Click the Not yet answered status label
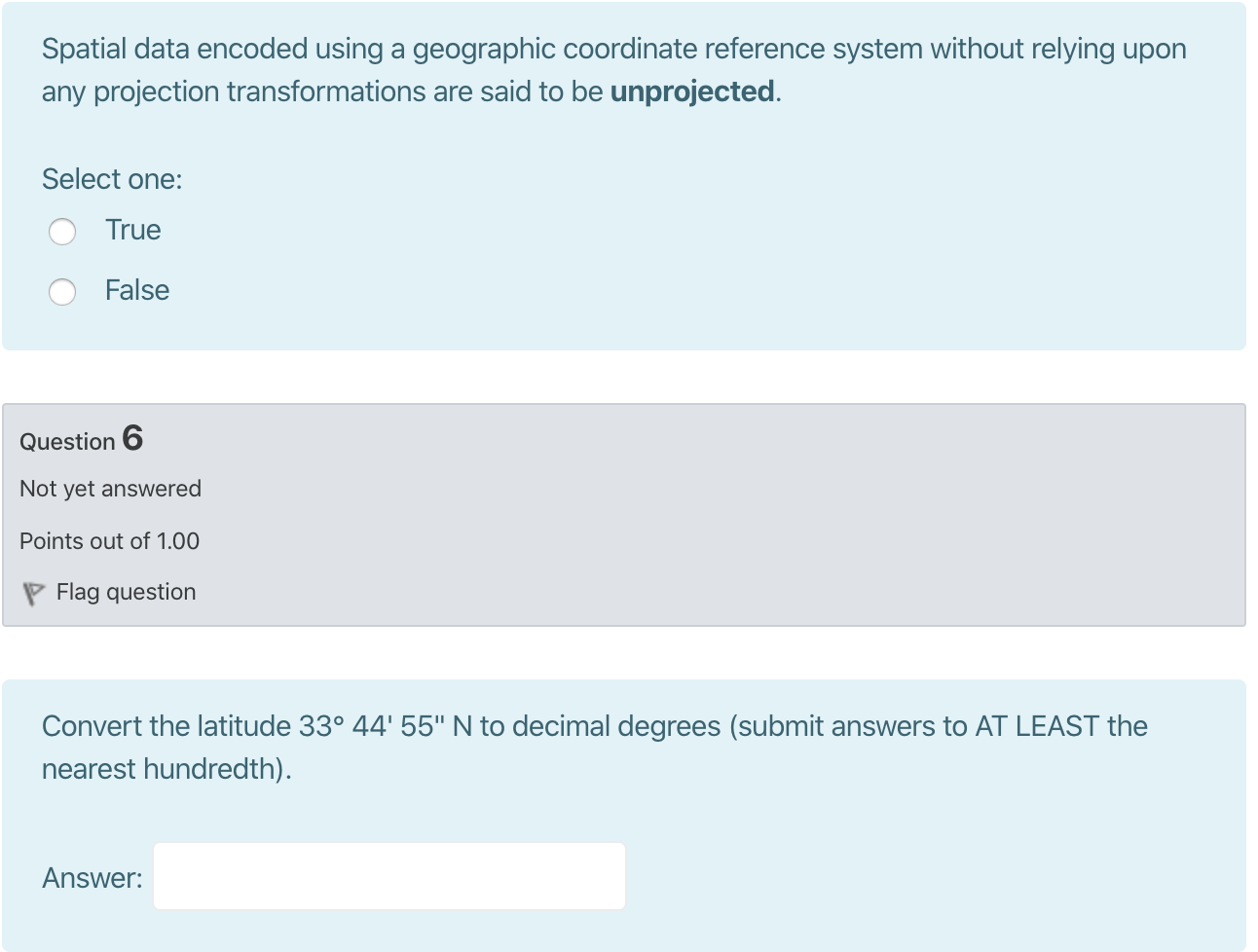The width and height of the screenshot is (1258, 952). pos(110,488)
